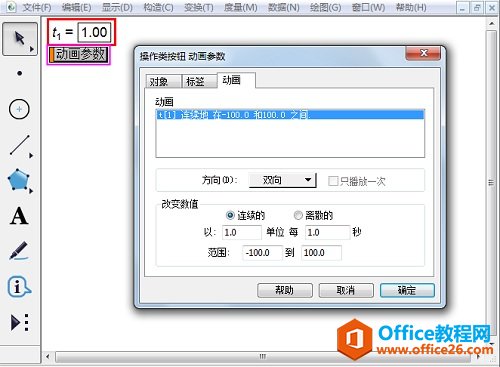Select 离散的 radio button
This screenshot has width=500, height=367.
coord(298,215)
